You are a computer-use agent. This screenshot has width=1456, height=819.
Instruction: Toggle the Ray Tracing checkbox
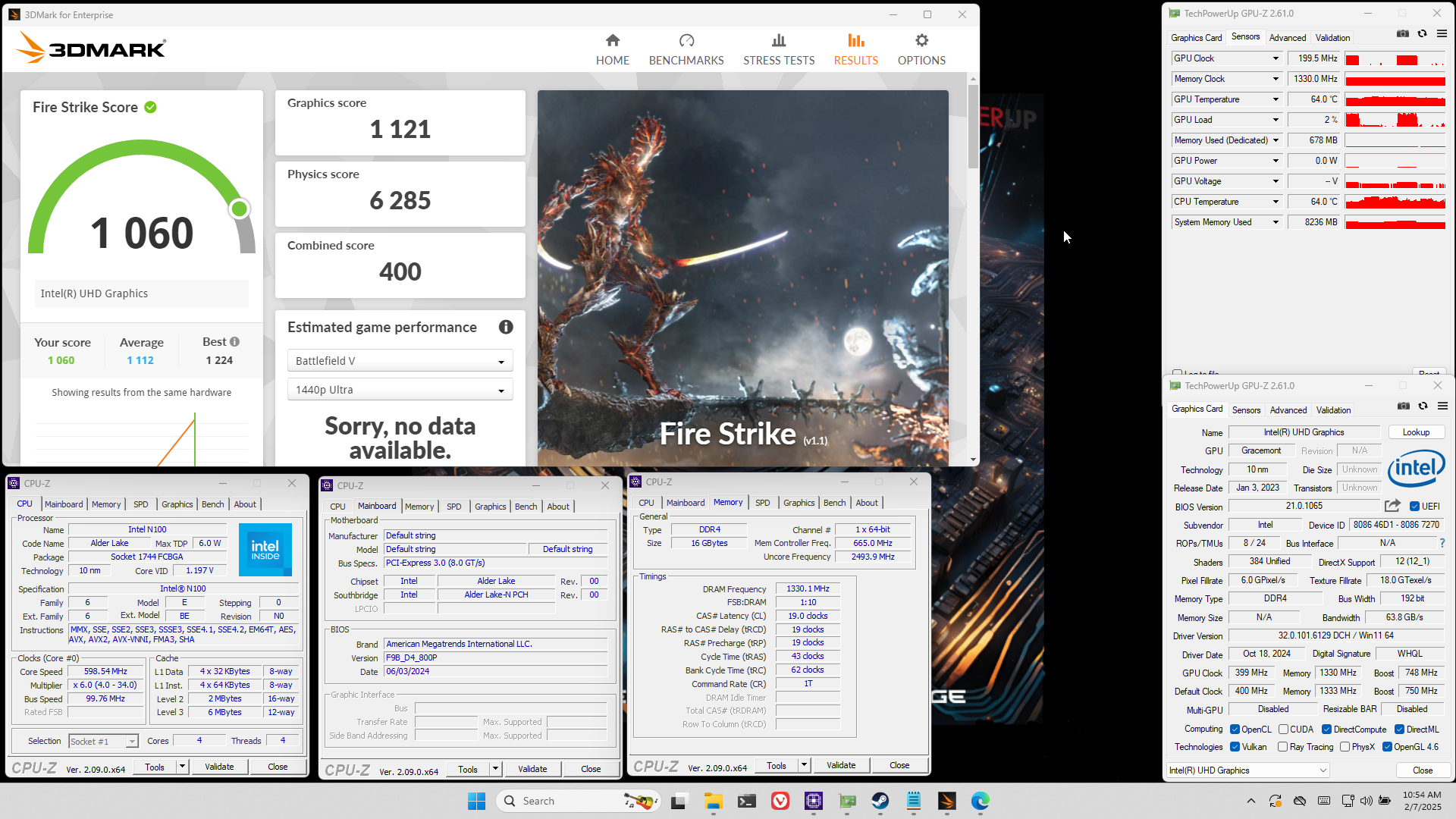(x=1282, y=747)
